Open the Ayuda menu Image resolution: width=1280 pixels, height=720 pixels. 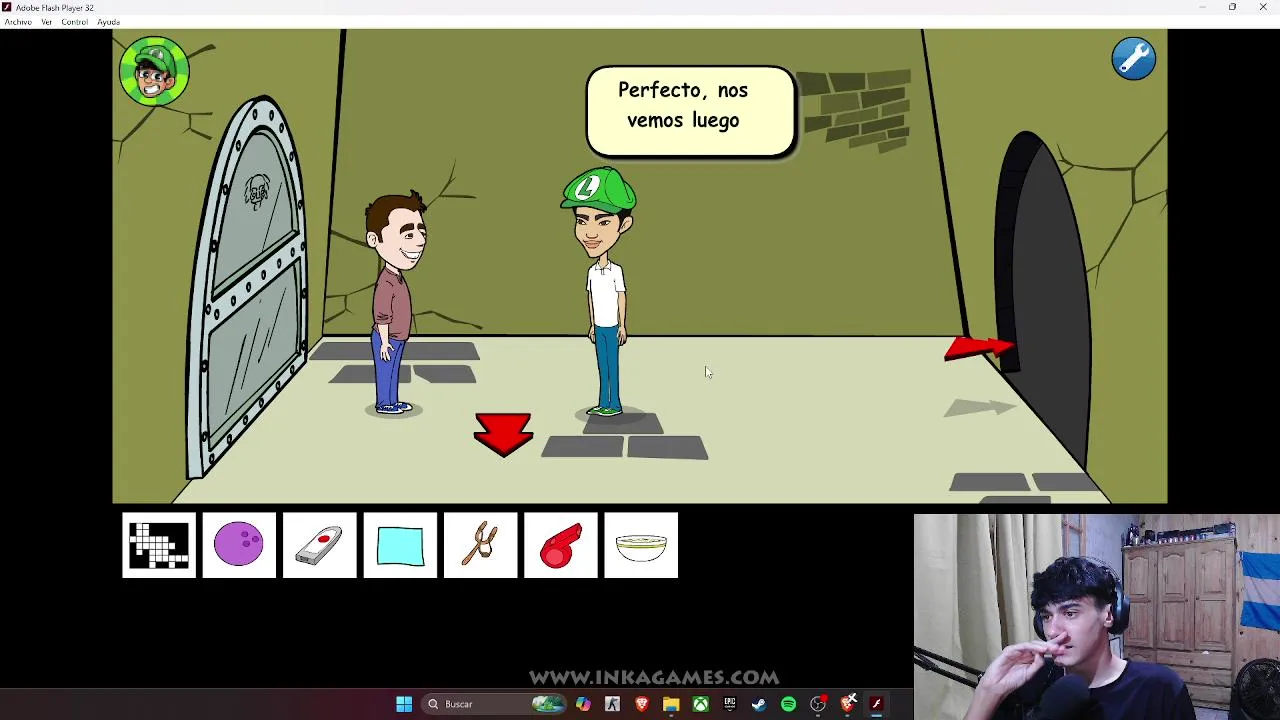point(108,22)
